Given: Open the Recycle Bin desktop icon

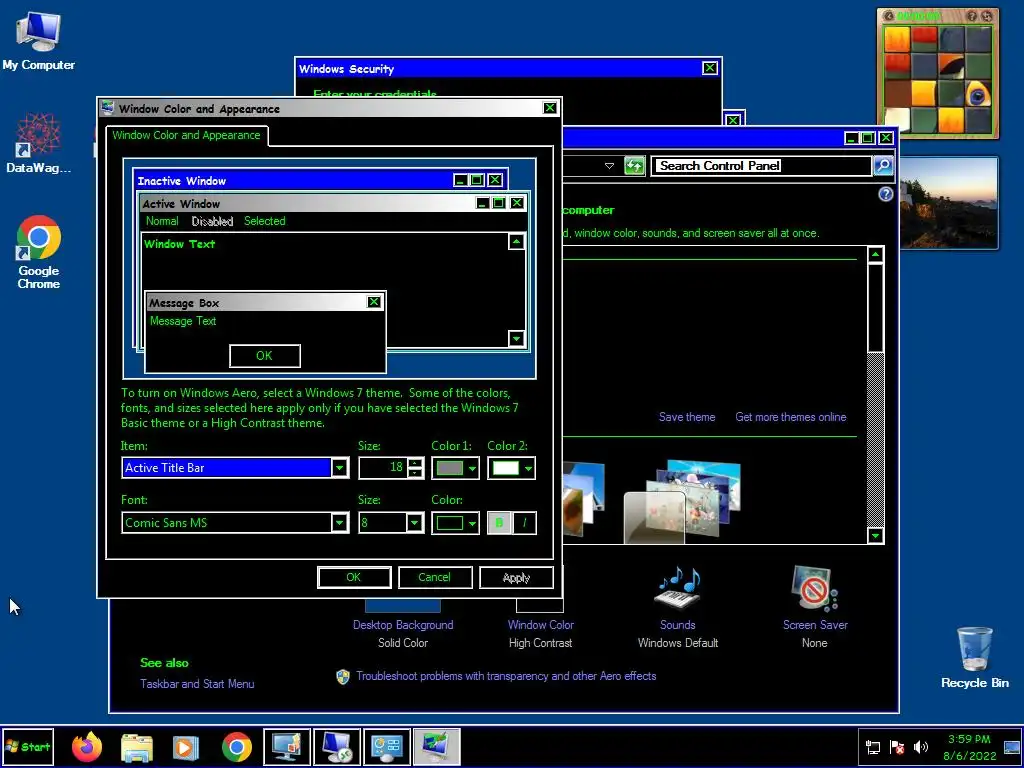Looking at the screenshot, I should [974, 657].
